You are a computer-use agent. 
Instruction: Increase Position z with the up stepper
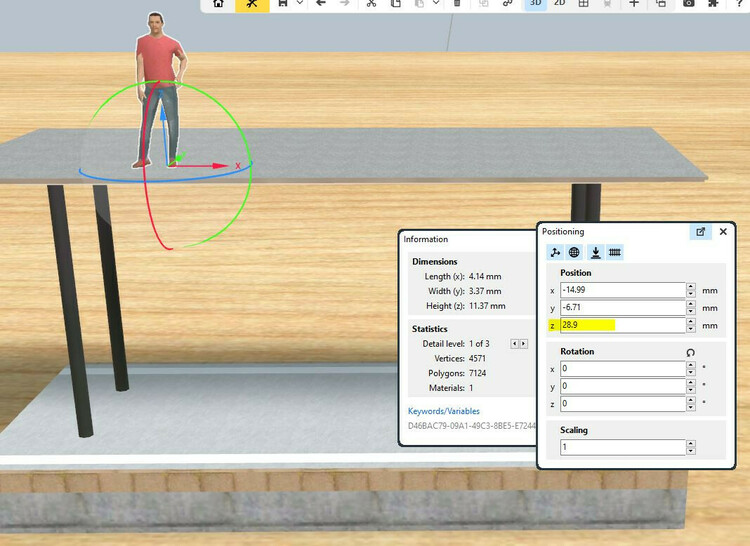pyautogui.click(x=691, y=322)
